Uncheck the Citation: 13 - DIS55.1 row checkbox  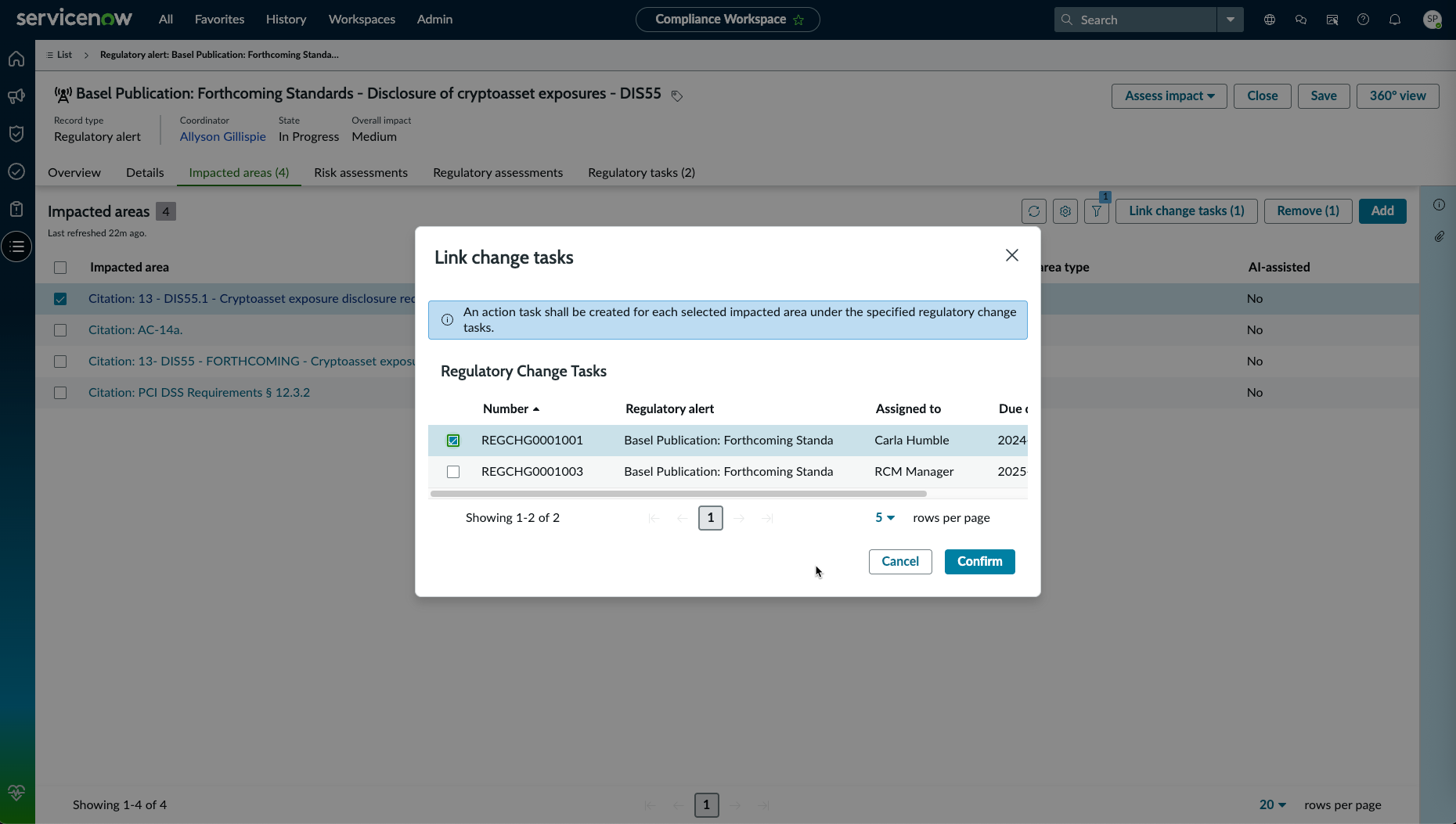[60, 299]
